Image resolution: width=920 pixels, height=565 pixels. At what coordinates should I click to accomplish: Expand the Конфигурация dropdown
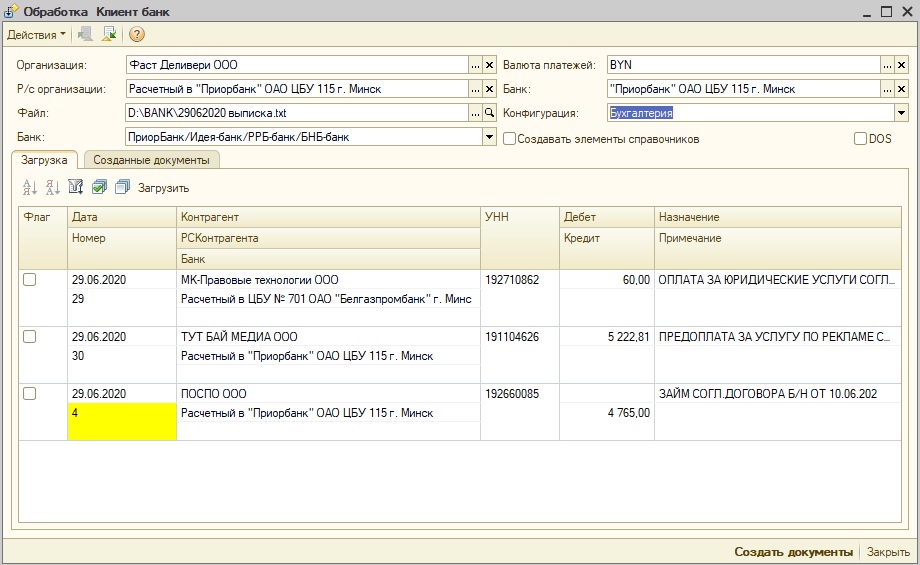pos(901,113)
